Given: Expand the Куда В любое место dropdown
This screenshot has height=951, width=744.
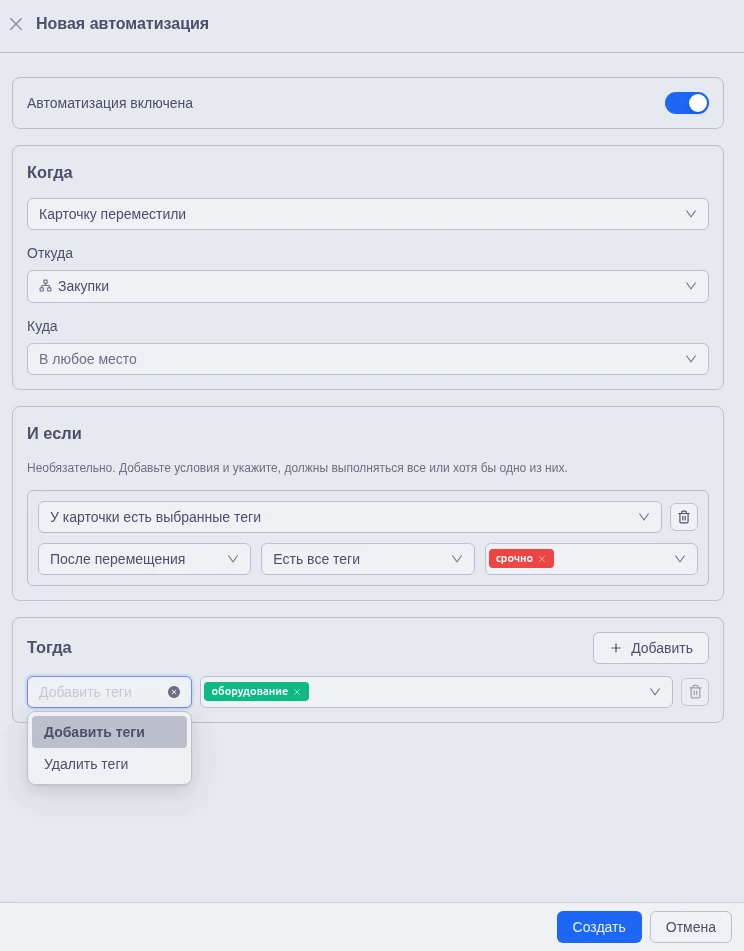Looking at the screenshot, I should (367, 359).
